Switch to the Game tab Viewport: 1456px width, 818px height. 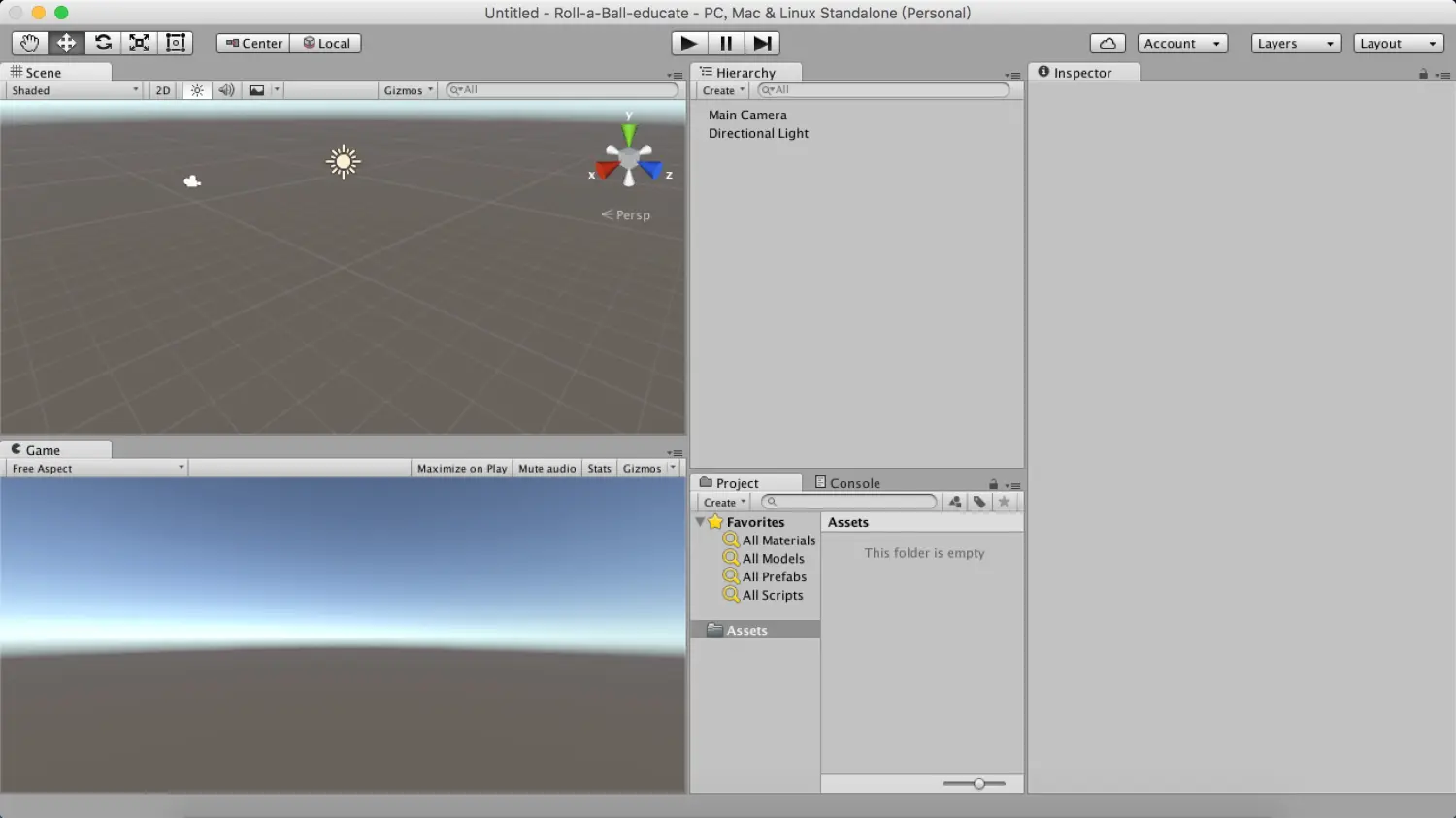point(55,449)
